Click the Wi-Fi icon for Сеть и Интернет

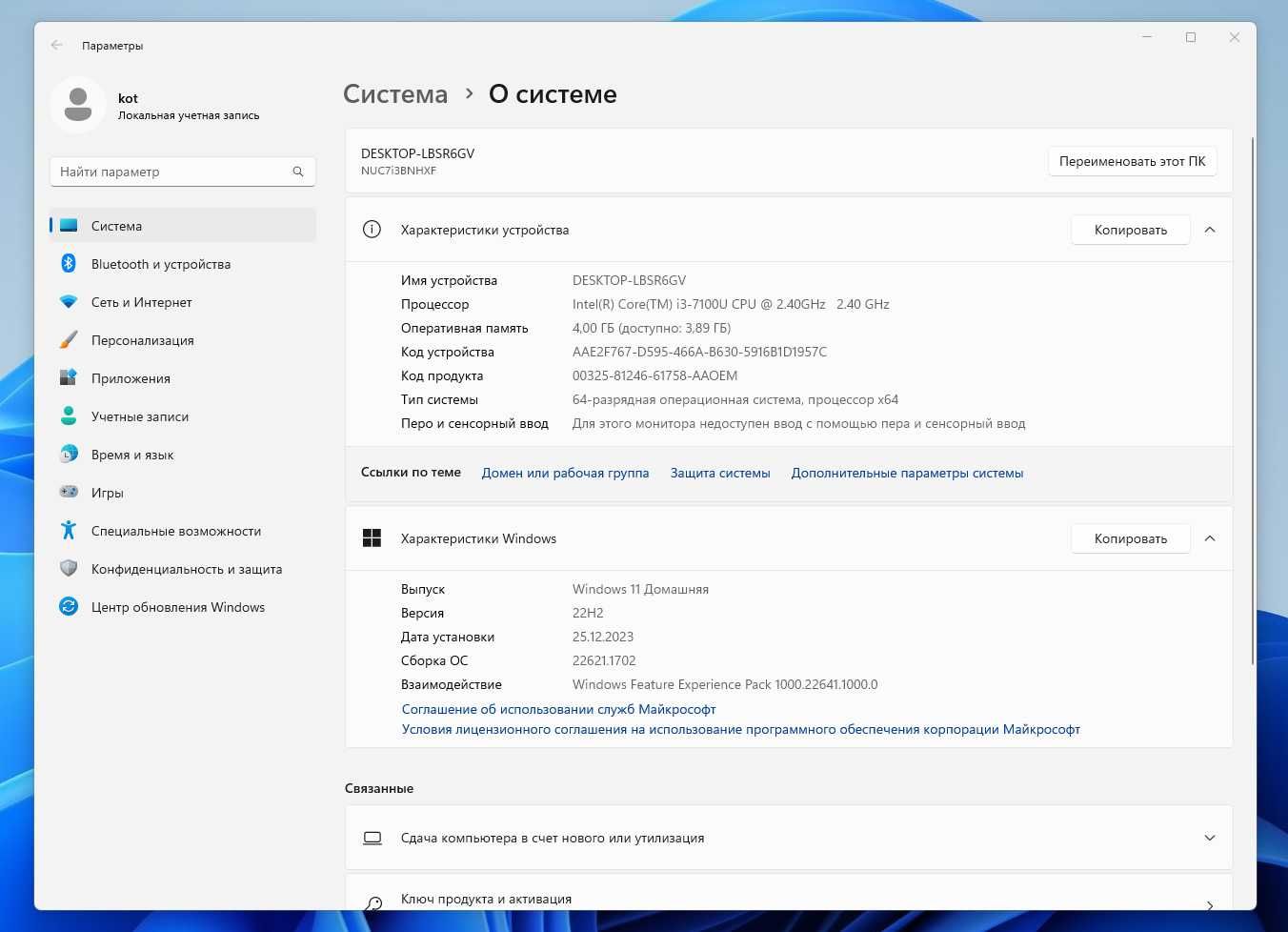tap(69, 302)
